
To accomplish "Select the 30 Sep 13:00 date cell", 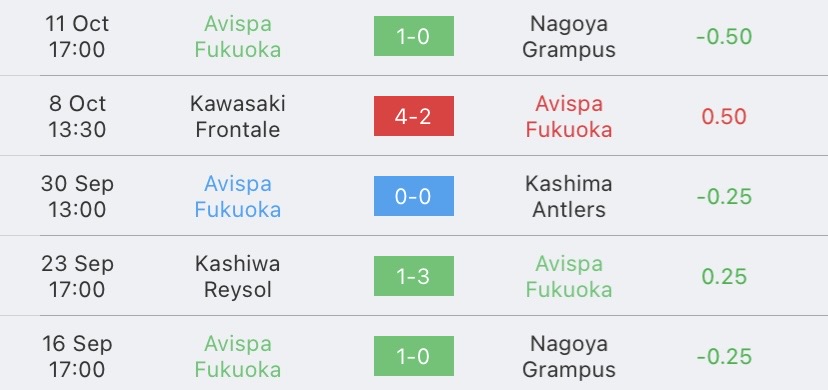I will point(77,196).
